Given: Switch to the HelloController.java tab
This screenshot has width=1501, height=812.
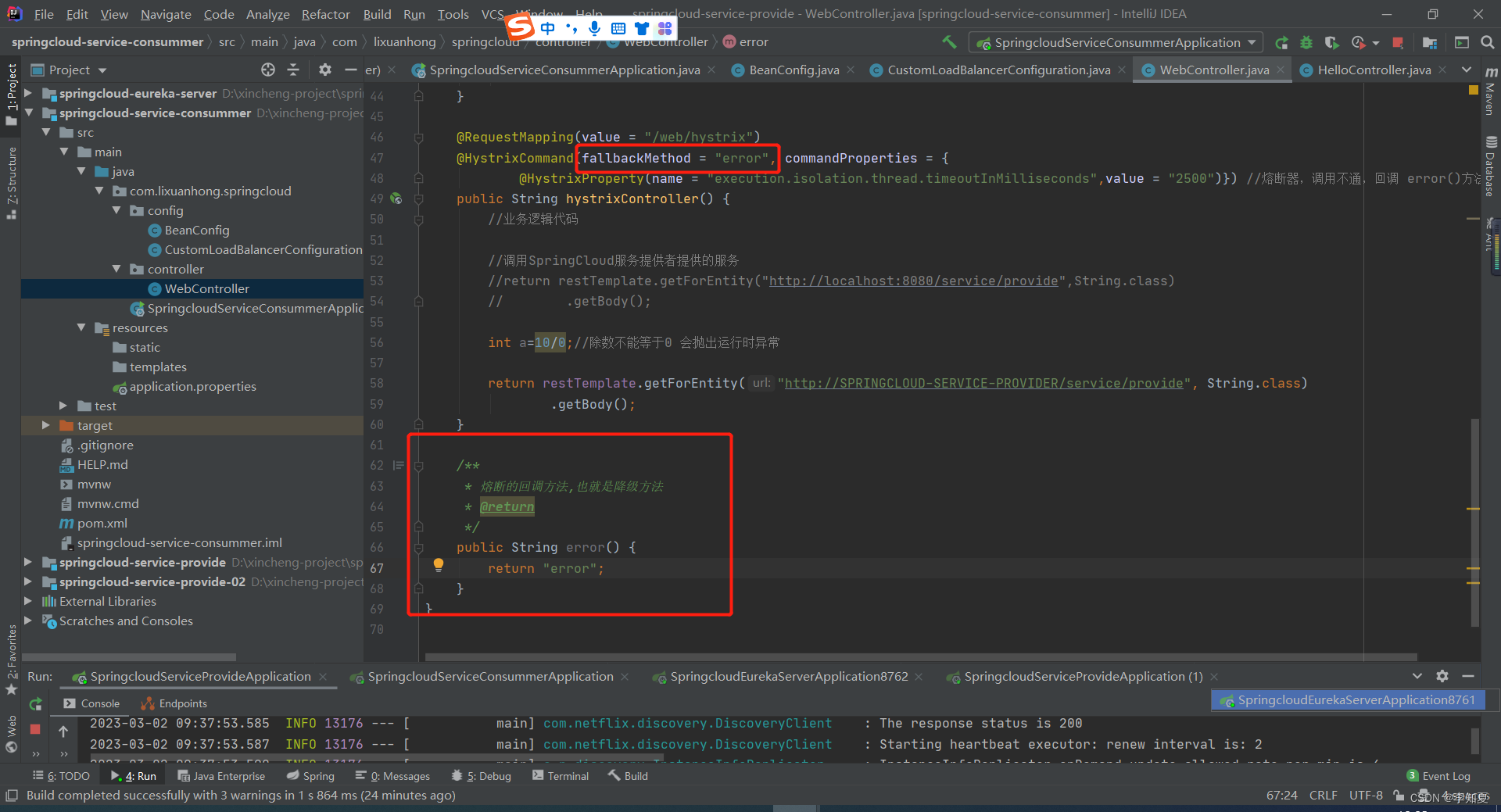Looking at the screenshot, I should (1374, 70).
